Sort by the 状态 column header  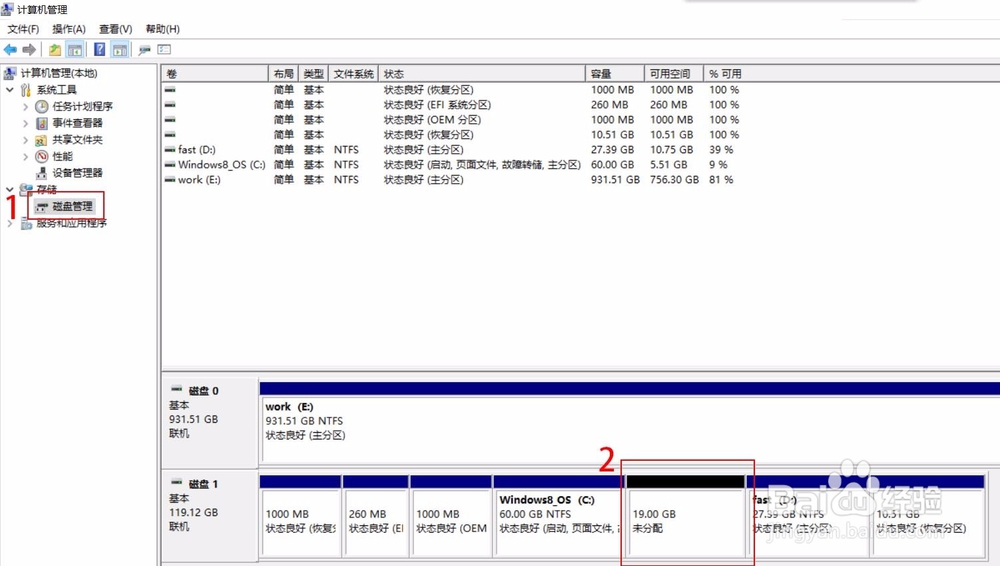point(482,74)
